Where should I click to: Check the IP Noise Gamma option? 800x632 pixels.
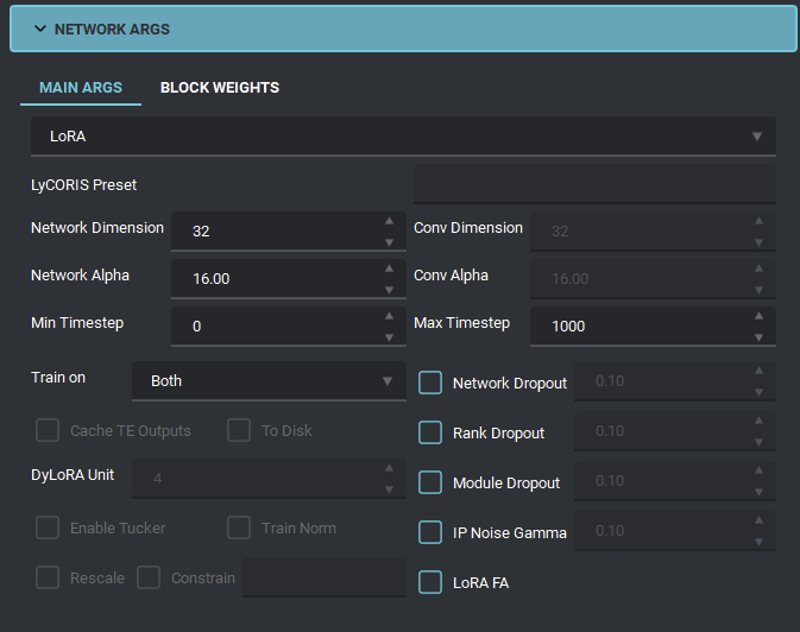(x=430, y=533)
